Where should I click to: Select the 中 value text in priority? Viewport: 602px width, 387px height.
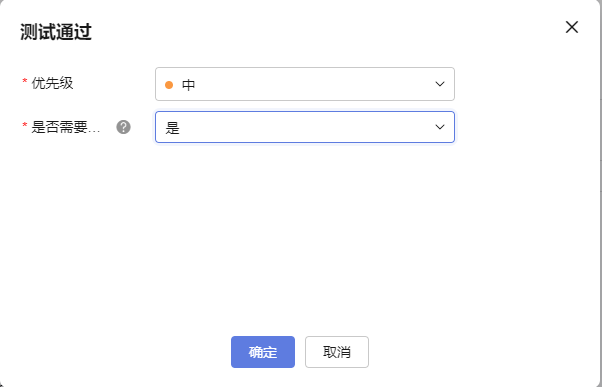pos(188,84)
